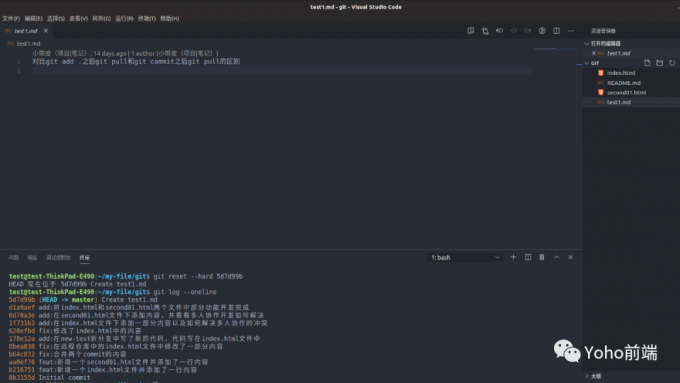Switch to the 输出 output panel tab
Image resolution: width=680 pixels, height=383 pixels.
pyautogui.click(x=33, y=258)
